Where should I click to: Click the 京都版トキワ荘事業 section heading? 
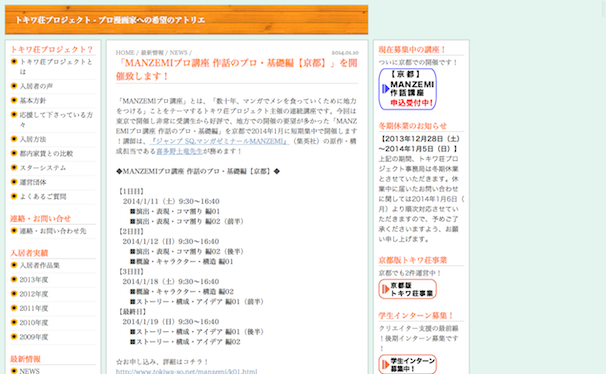click(x=412, y=260)
